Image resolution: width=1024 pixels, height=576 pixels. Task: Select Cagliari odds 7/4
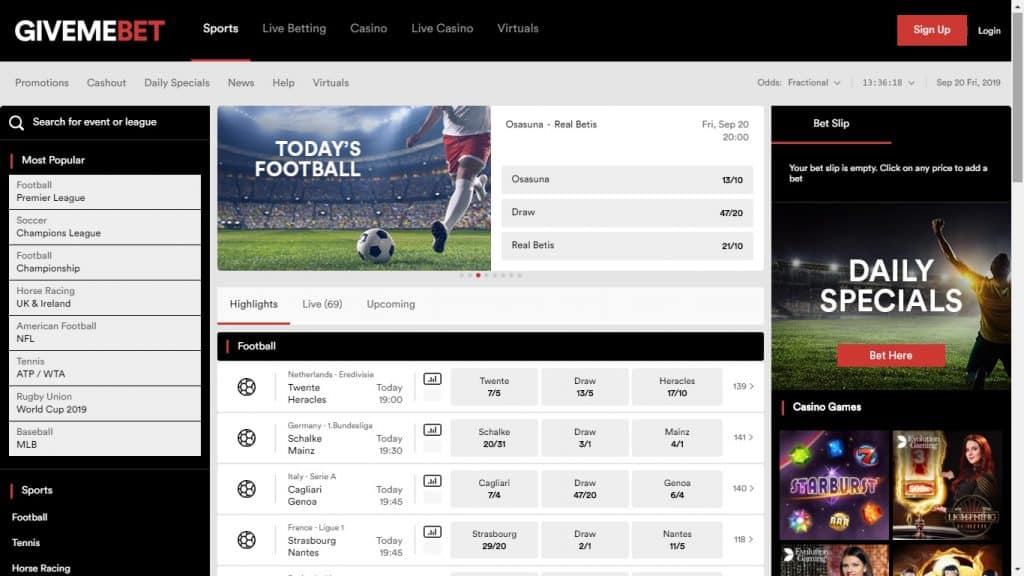click(x=494, y=489)
